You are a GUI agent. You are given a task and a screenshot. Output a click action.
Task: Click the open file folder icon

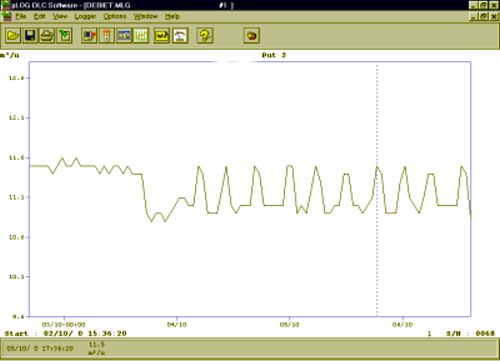pos(13,35)
